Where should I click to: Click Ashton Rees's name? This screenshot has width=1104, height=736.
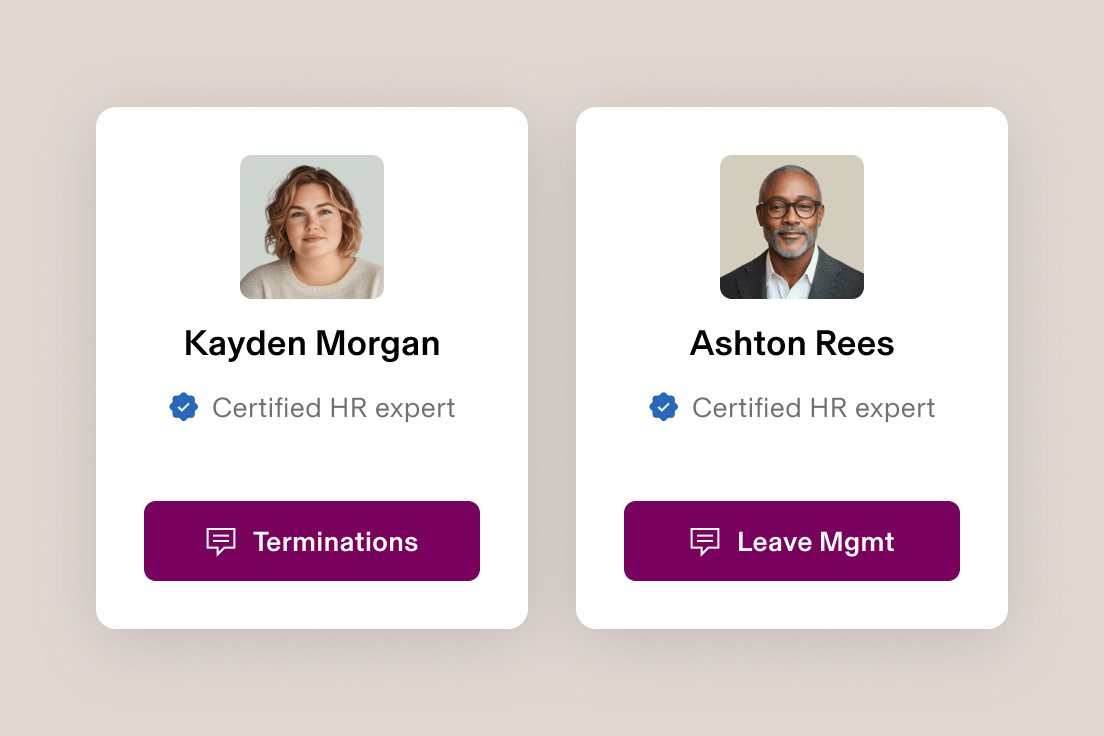tap(791, 343)
